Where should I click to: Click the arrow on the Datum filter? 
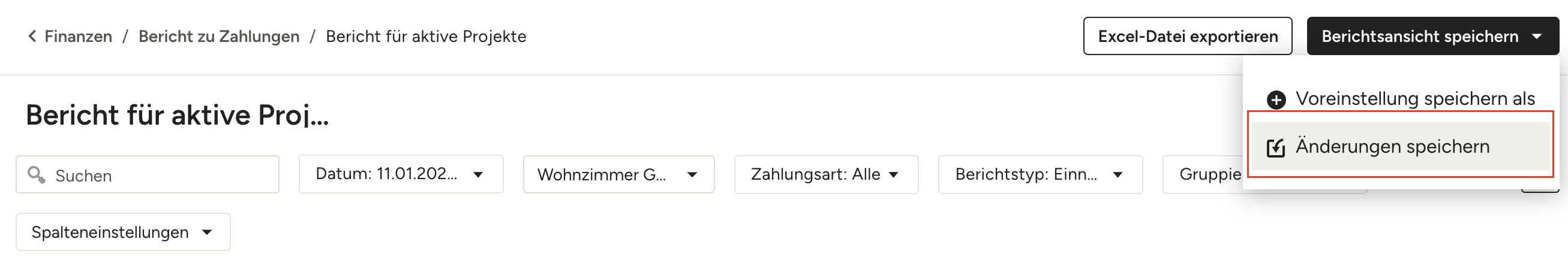pyautogui.click(x=479, y=175)
